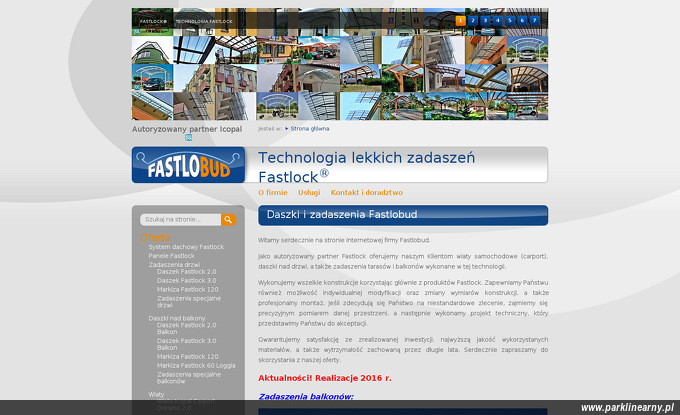Click the Zadaszenia balkonów heading link
Screen dimensions: 680x415
click(x=306, y=396)
